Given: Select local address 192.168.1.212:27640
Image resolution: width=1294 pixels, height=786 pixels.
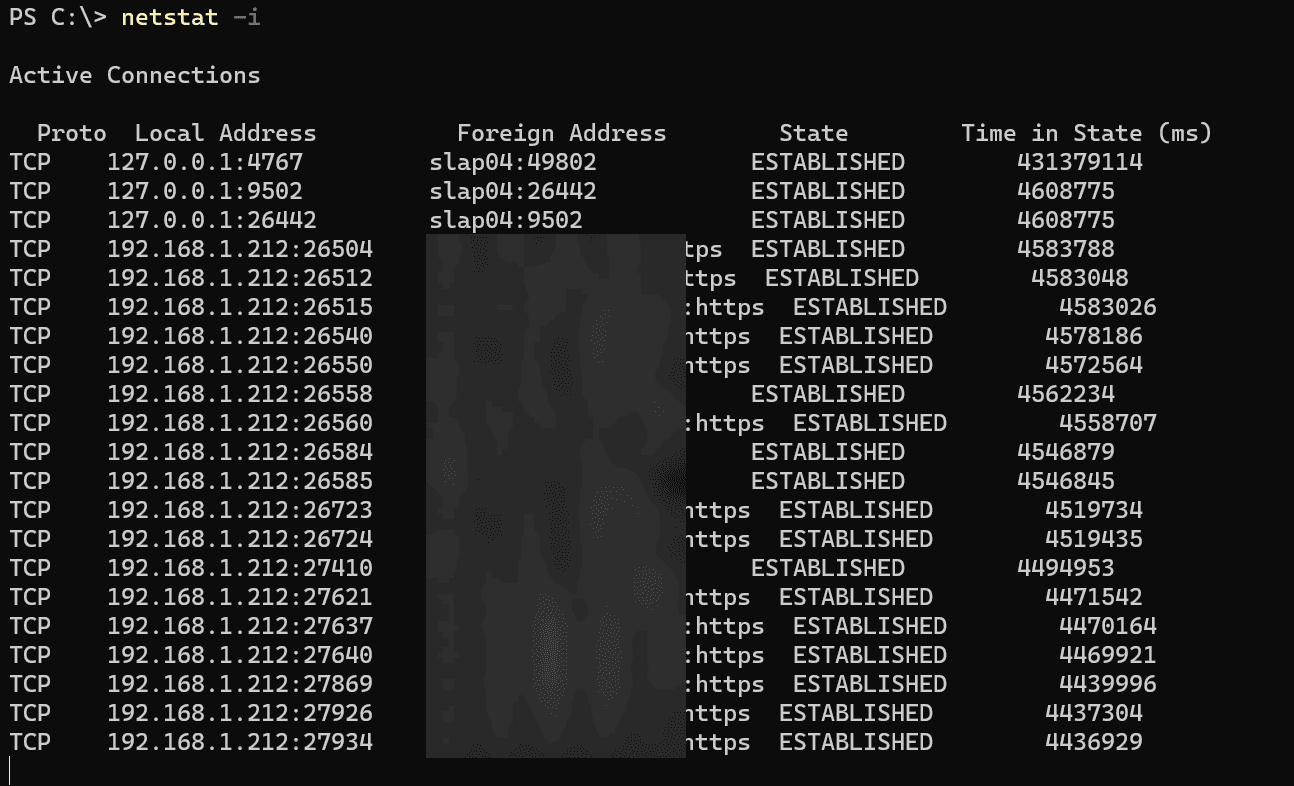Looking at the screenshot, I should click(x=240, y=655).
